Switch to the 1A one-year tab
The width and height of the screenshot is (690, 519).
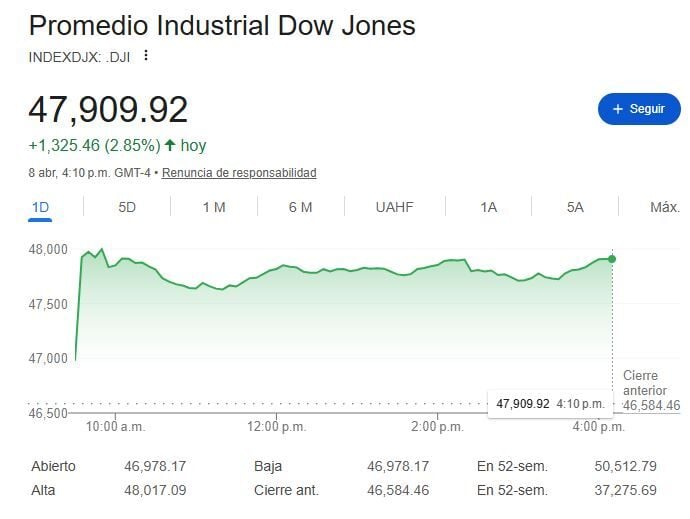coord(488,207)
